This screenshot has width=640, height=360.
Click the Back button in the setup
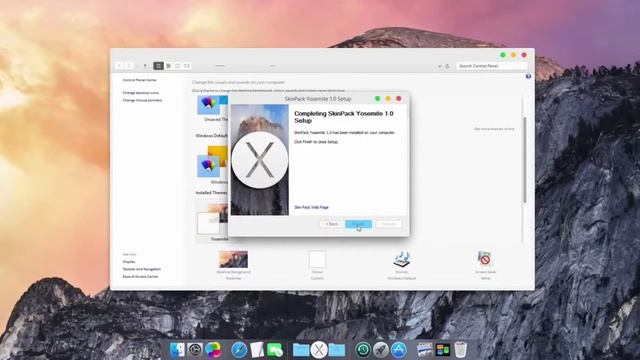point(331,224)
